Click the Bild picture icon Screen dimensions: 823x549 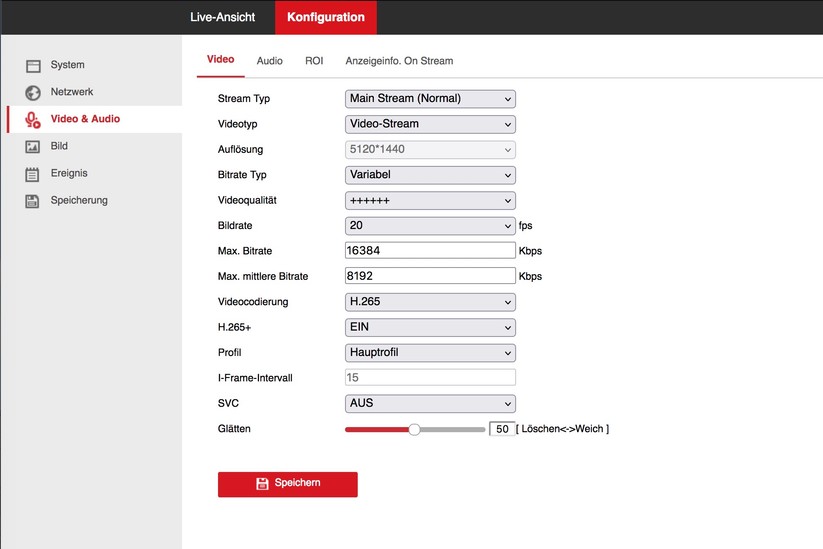33,147
